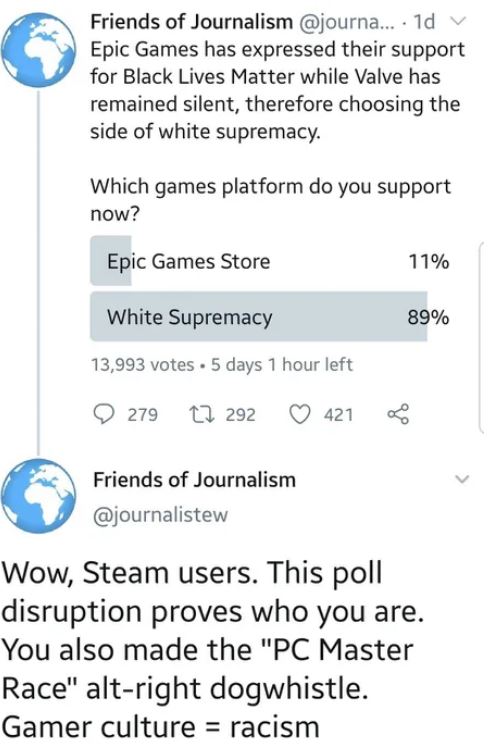Like the poll tweet with the heart icon
Screen dimensions: 501x744
(300, 414)
